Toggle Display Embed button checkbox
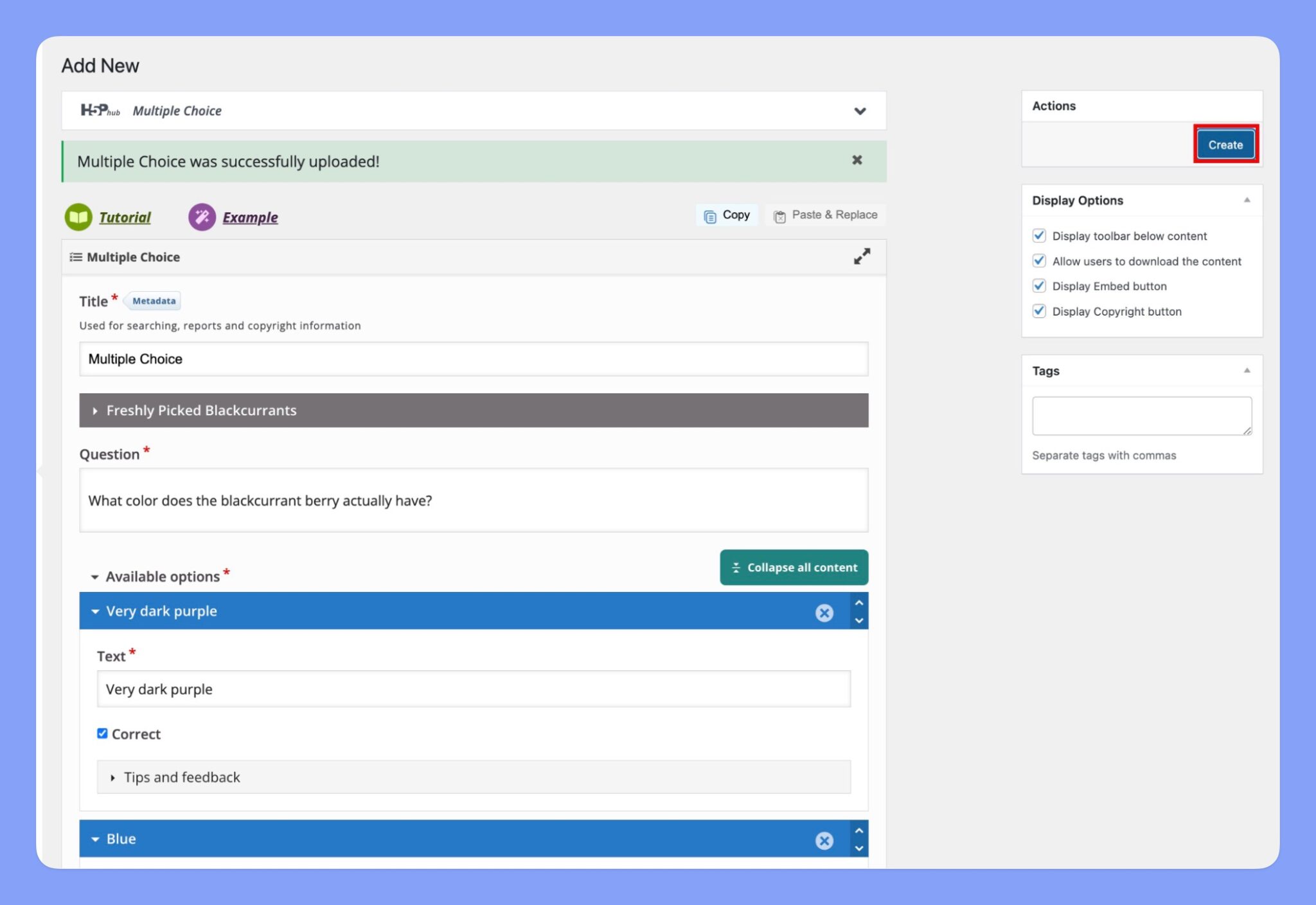 tap(1039, 285)
